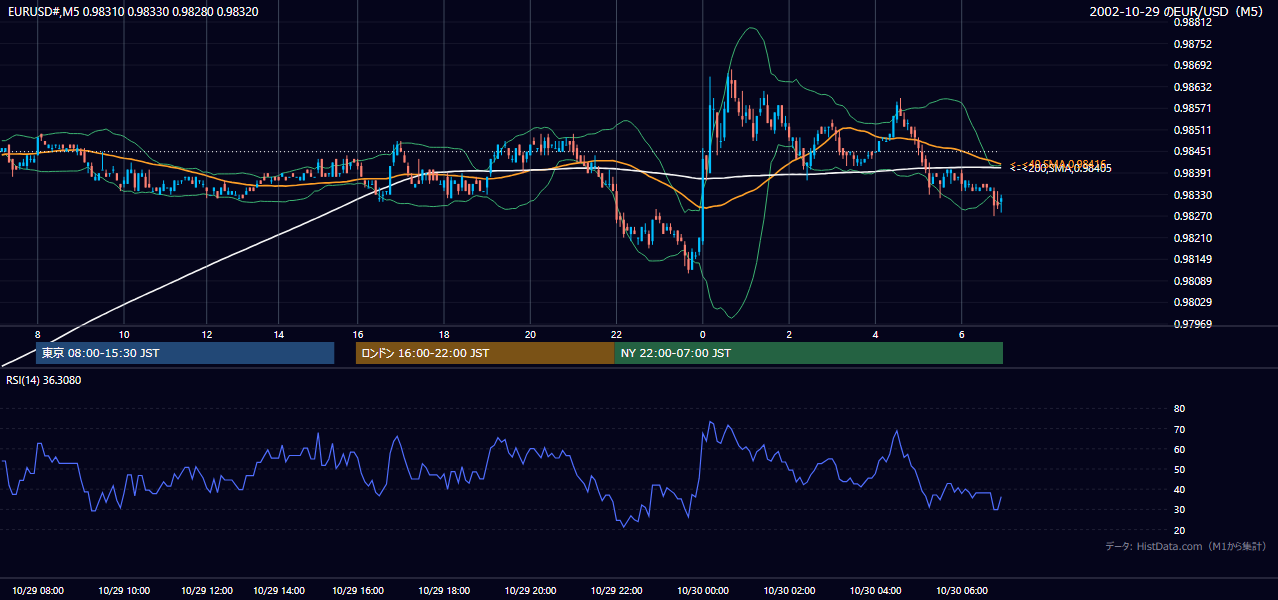This screenshot has height=600, width=1278.
Task: Click hour label 18 on price chart axis
Action: 443,334
